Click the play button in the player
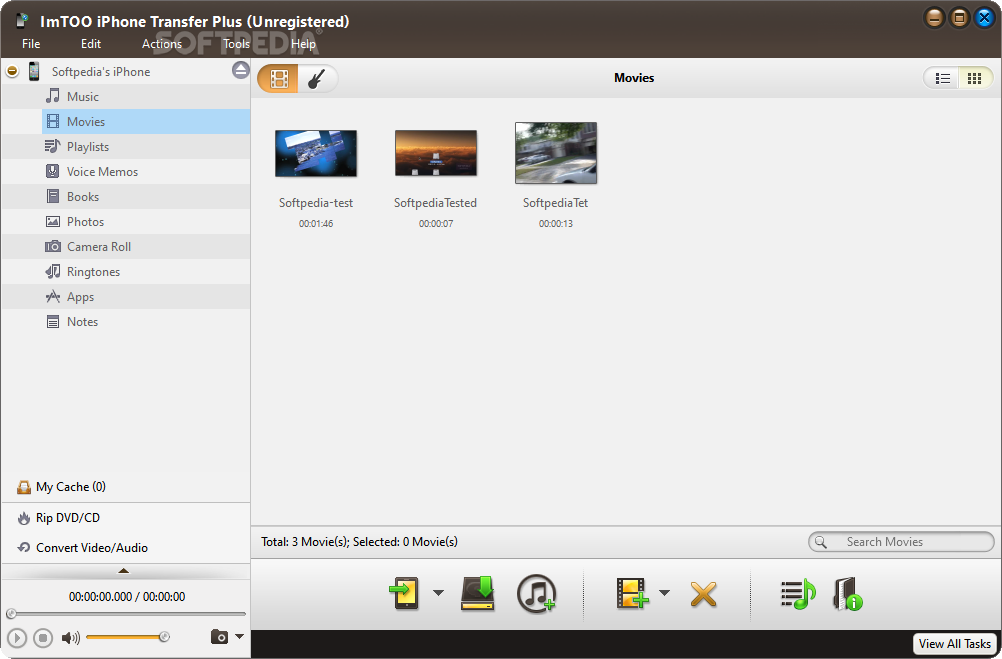 tap(17, 637)
